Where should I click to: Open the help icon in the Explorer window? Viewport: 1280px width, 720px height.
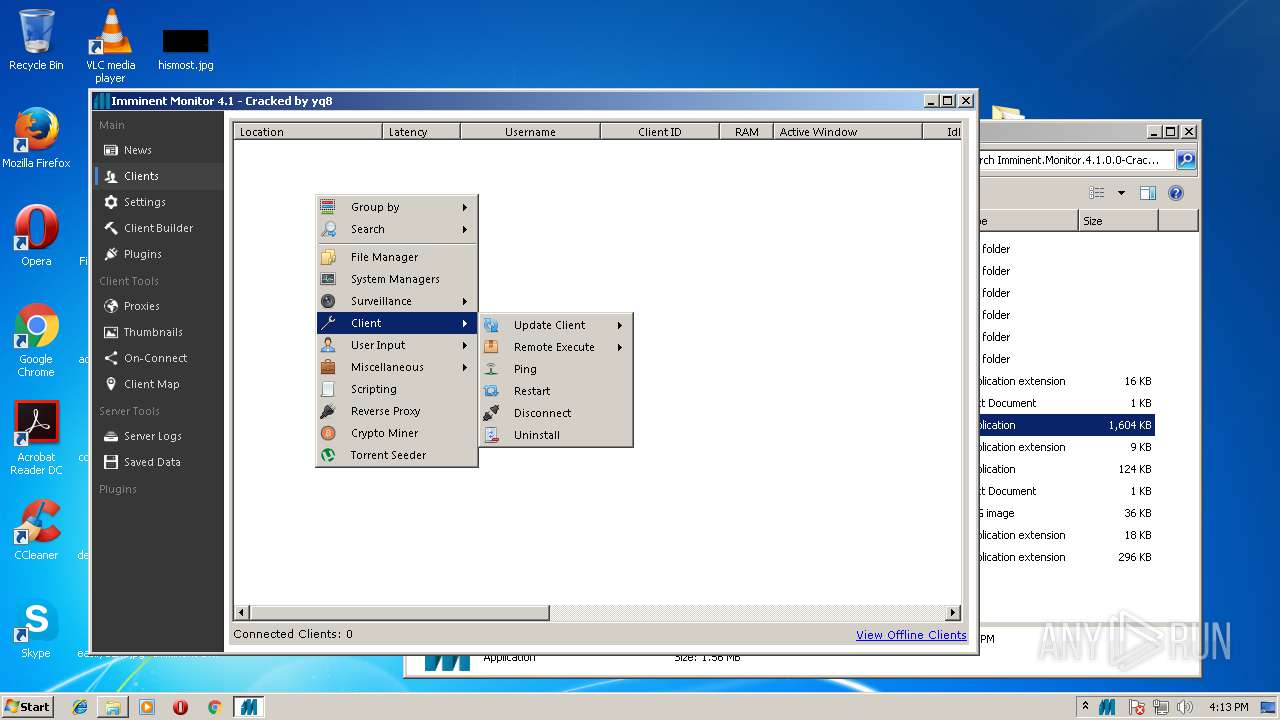coord(1176,193)
